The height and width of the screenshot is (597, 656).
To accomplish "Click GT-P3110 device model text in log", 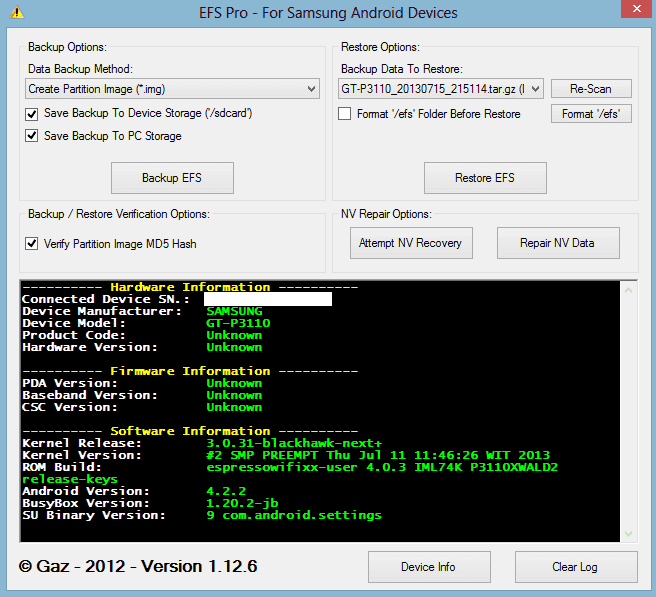I will [238, 323].
